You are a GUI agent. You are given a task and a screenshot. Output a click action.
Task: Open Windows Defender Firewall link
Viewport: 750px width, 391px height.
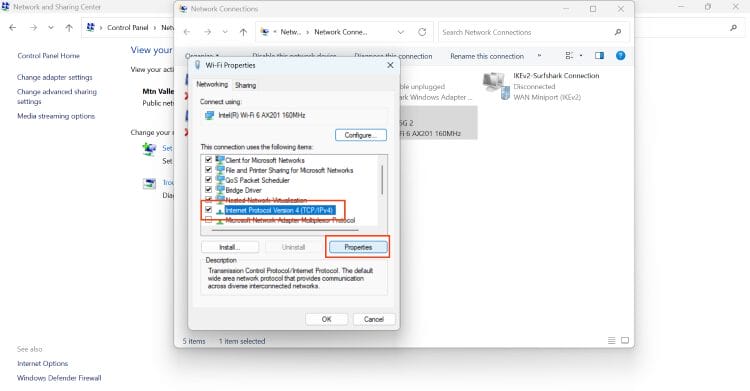point(59,378)
